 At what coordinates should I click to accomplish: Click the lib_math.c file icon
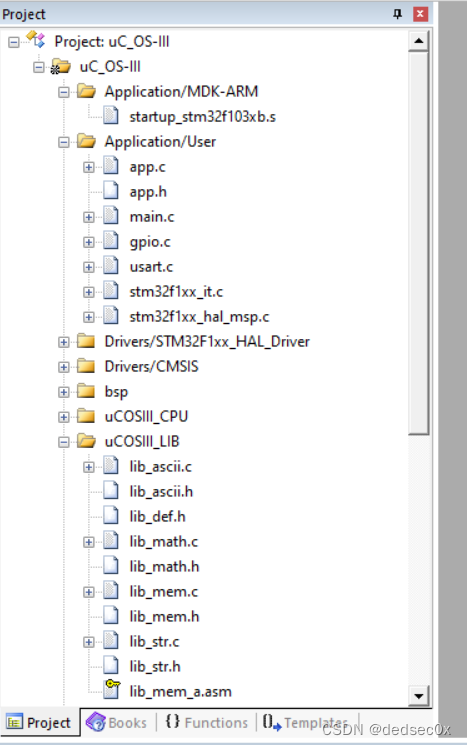pyautogui.click(x=111, y=541)
